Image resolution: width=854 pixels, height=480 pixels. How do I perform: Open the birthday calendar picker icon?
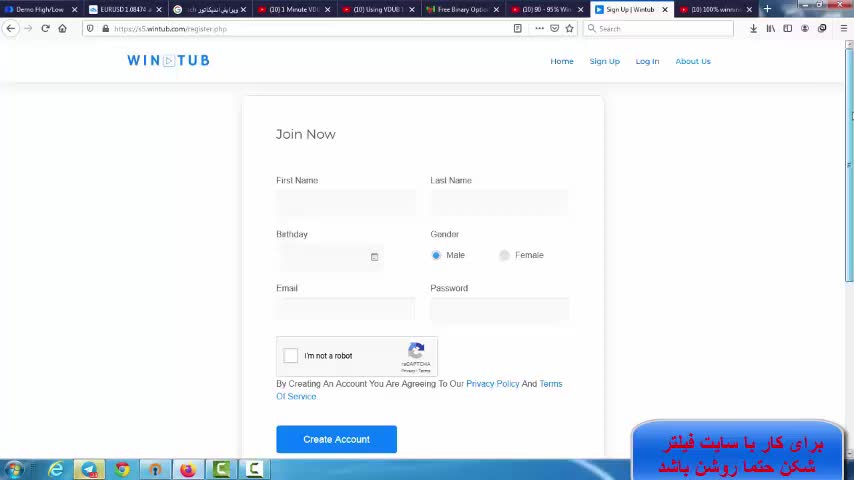(x=374, y=257)
